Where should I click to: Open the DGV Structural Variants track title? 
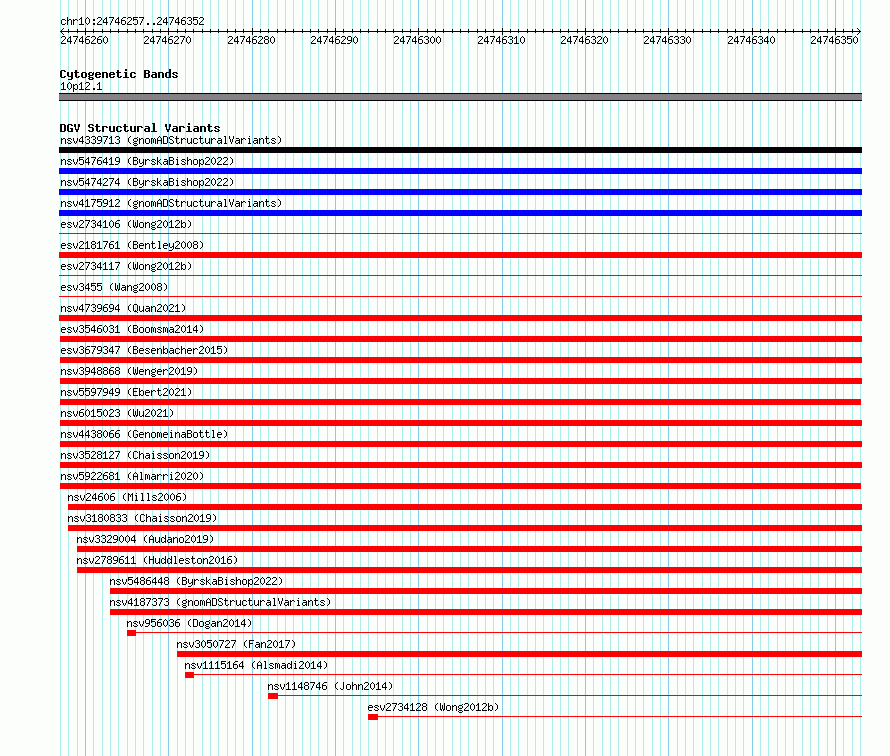[140, 128]
